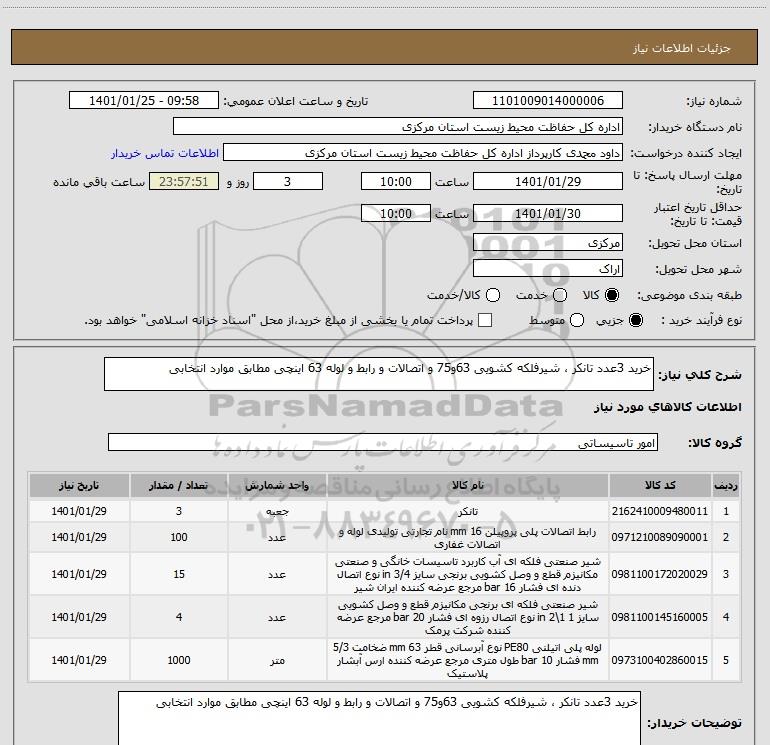Image resolution: width=770 pixels, height=745 pixels.
Task: Click the ردیف column header
Action: coord(726,486)
